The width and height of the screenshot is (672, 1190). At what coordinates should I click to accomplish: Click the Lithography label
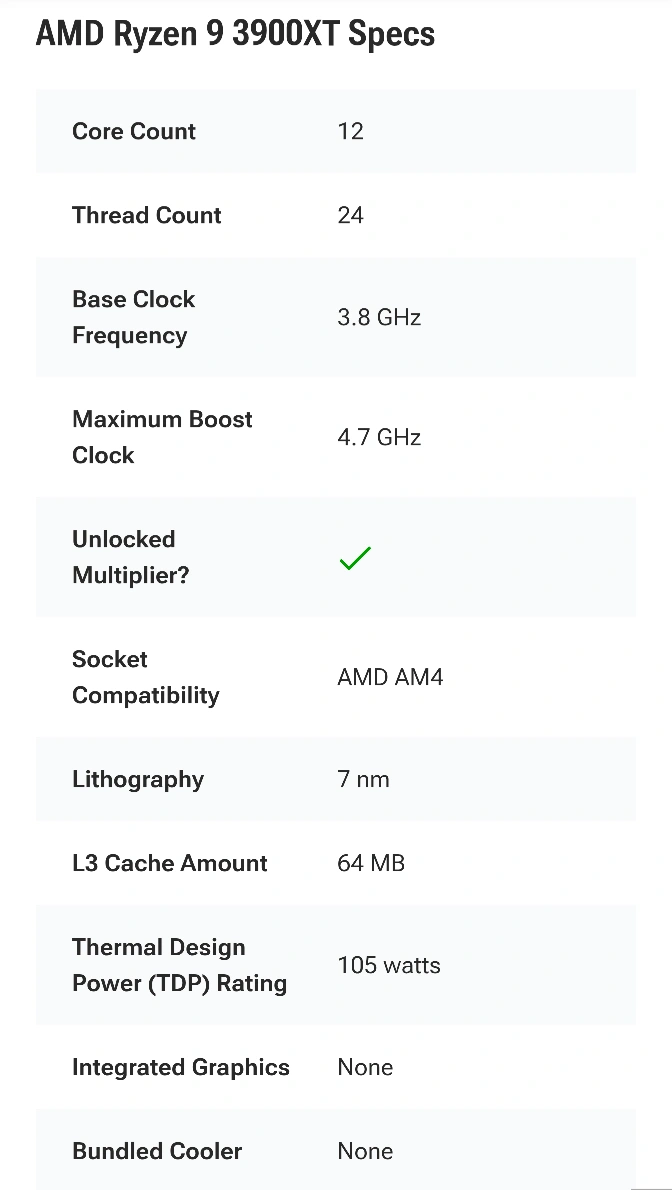tap(138, 779)
